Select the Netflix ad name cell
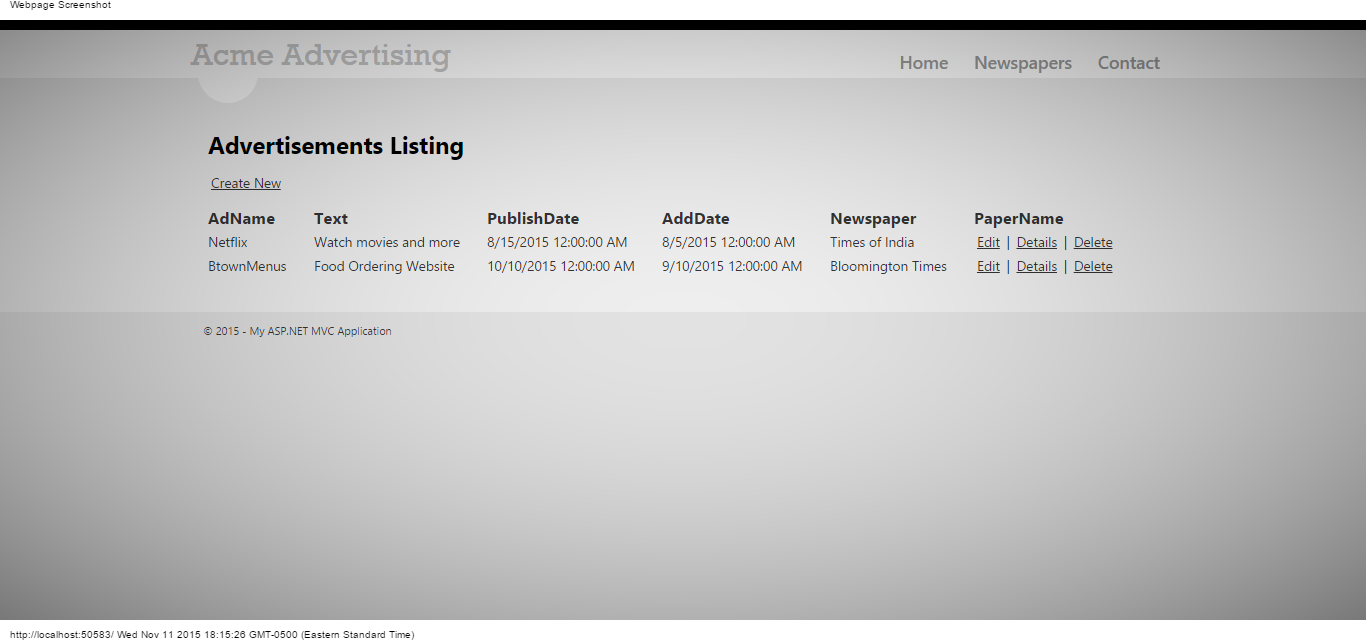The height and width of the screenshot is (640, 1366). point(228,242)
